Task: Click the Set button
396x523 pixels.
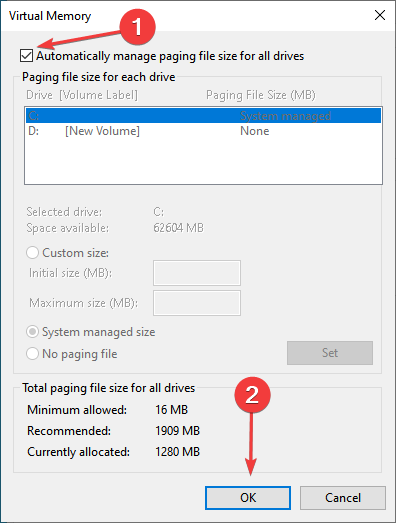Action: [330, 353]
